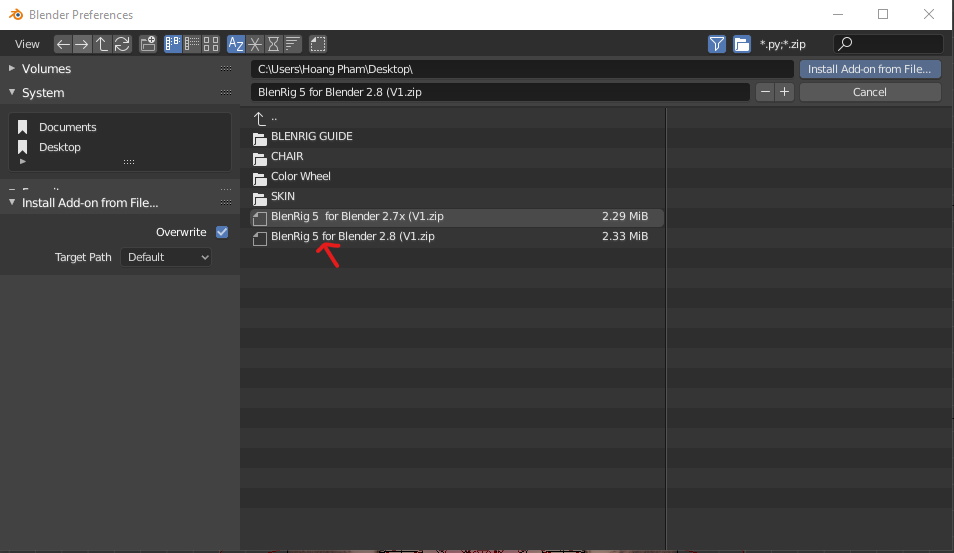
Task: Click the 2.33 MiB file size
Action: (x=625, y=236)
